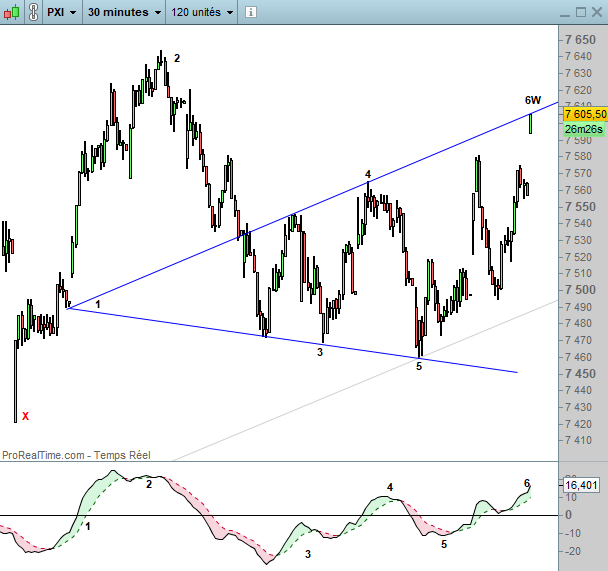Click indicator label 6 in oscillator panel
Image resolution: width=608 pixels, height=571 pixels.
(527, 483)
